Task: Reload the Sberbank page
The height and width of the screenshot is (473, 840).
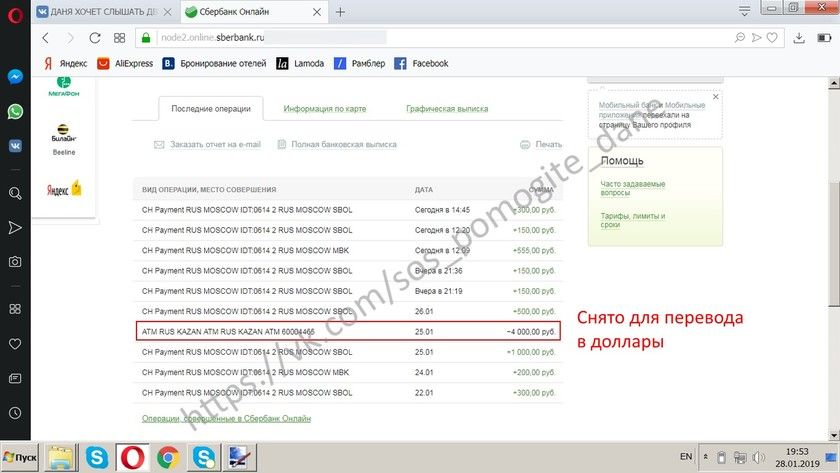Action: (x=95, y=38)
